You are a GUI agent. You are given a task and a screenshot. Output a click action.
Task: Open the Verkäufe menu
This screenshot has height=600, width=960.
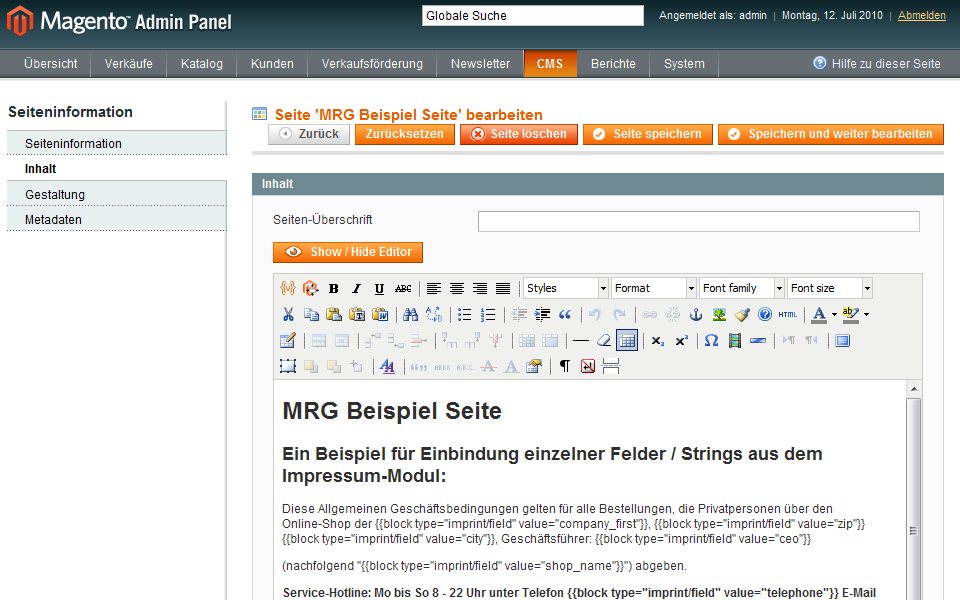(129, 64)
